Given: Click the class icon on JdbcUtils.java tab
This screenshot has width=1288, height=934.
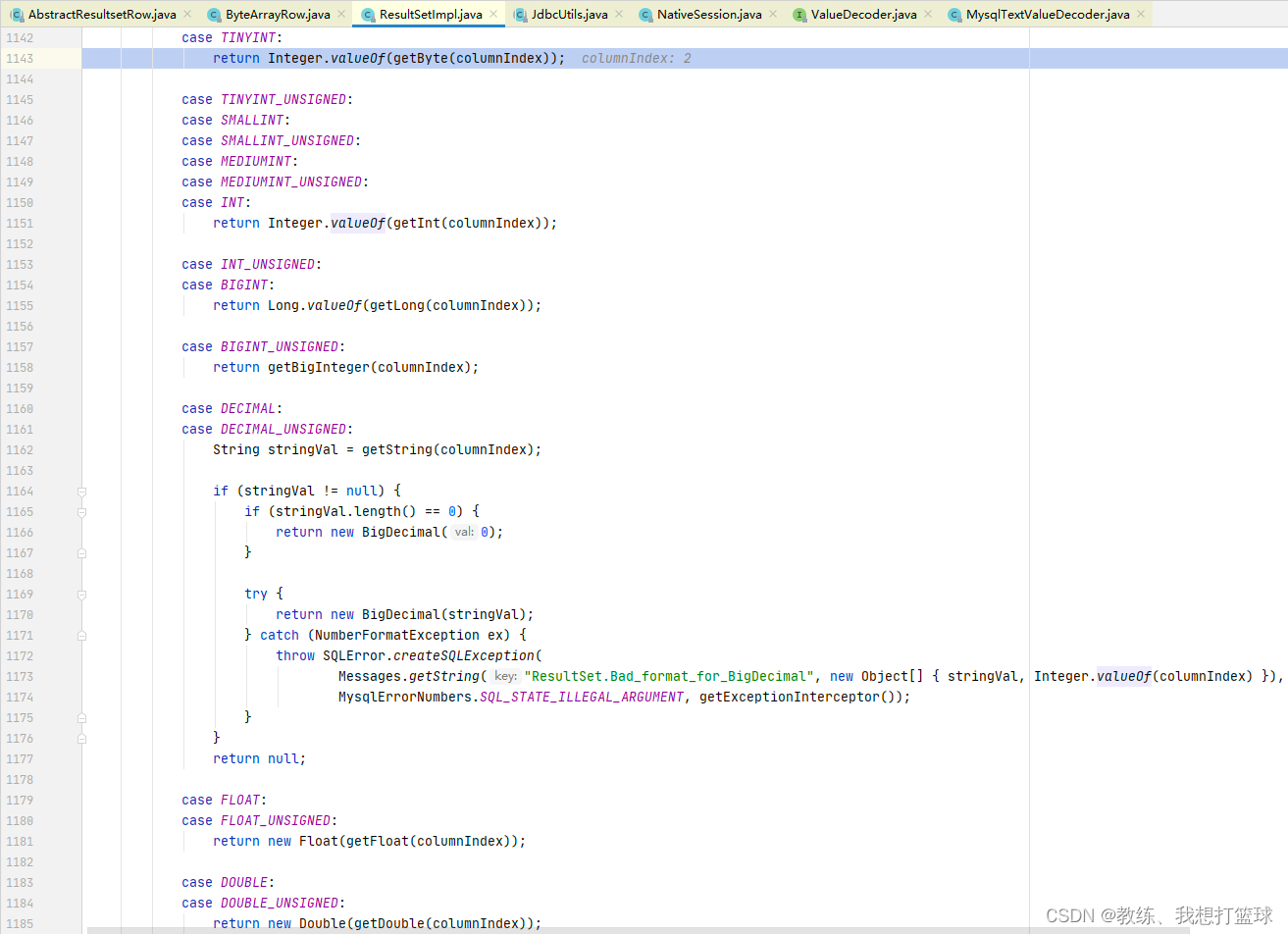Looking at the screenshot, I should [x=520, y=15].
